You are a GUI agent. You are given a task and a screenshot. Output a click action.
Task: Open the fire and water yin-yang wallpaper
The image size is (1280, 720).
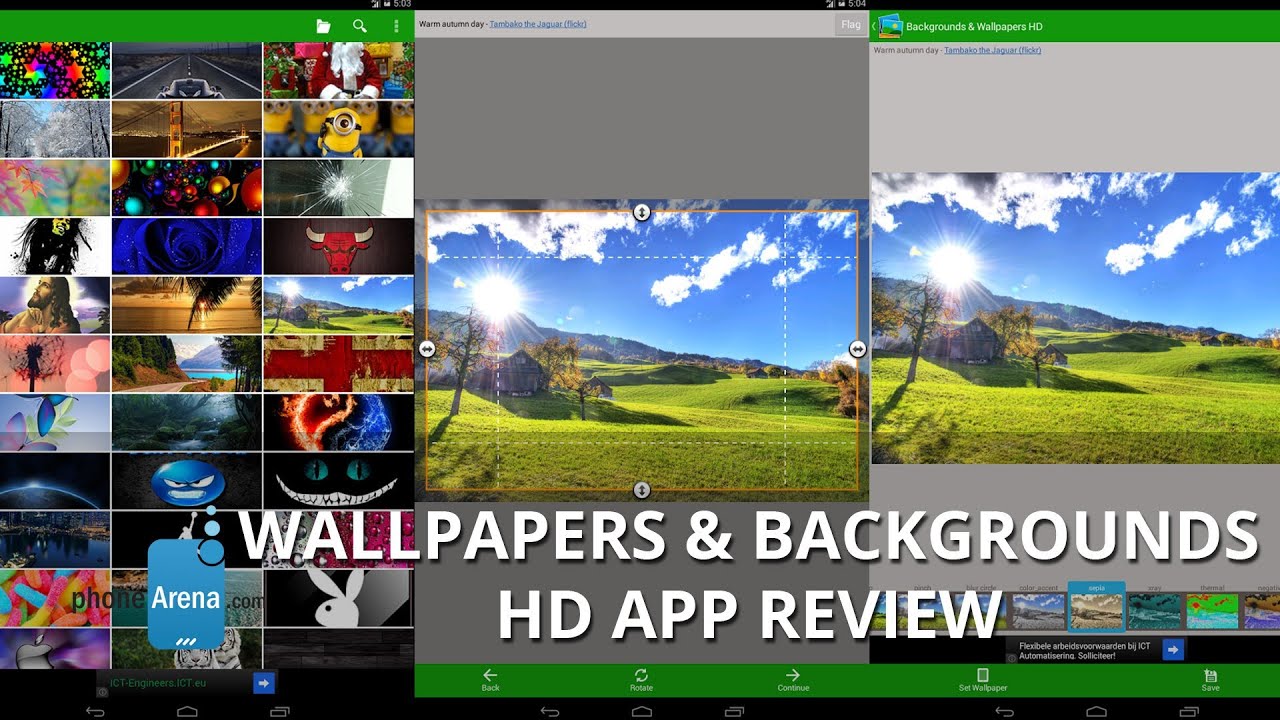338,422
